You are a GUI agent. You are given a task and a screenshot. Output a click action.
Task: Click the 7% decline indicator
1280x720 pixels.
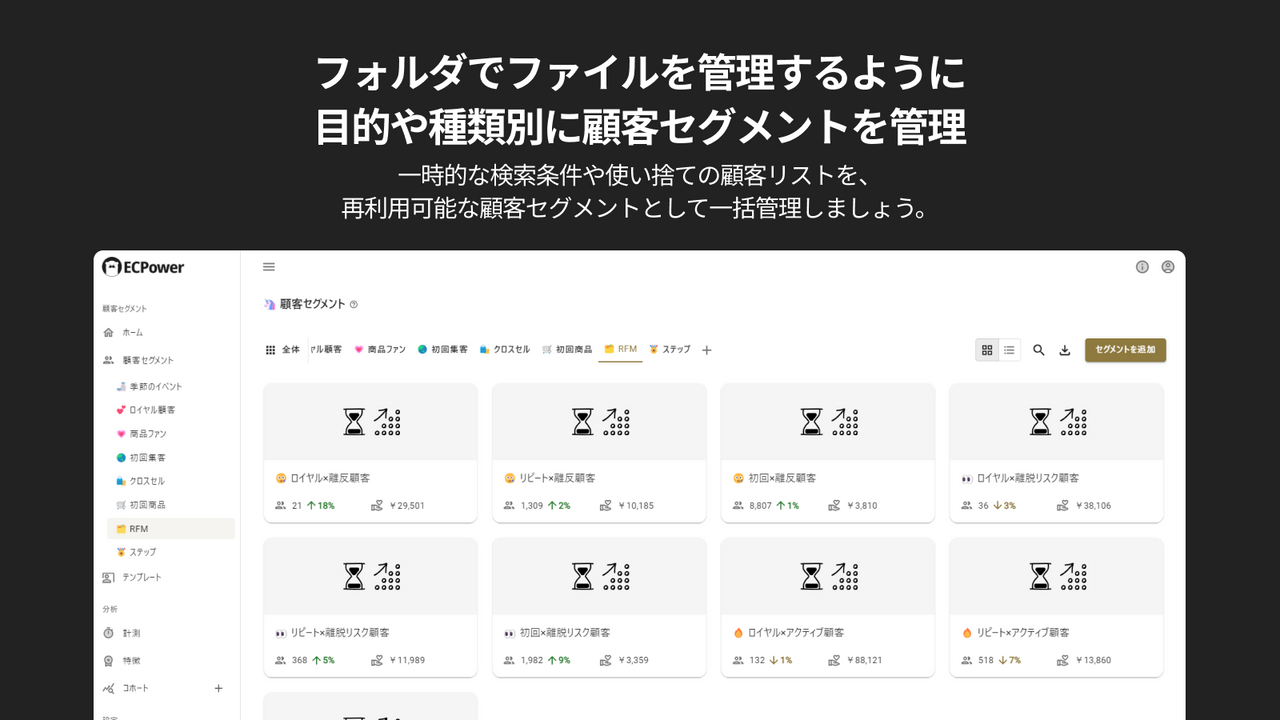pos(1009,660)
